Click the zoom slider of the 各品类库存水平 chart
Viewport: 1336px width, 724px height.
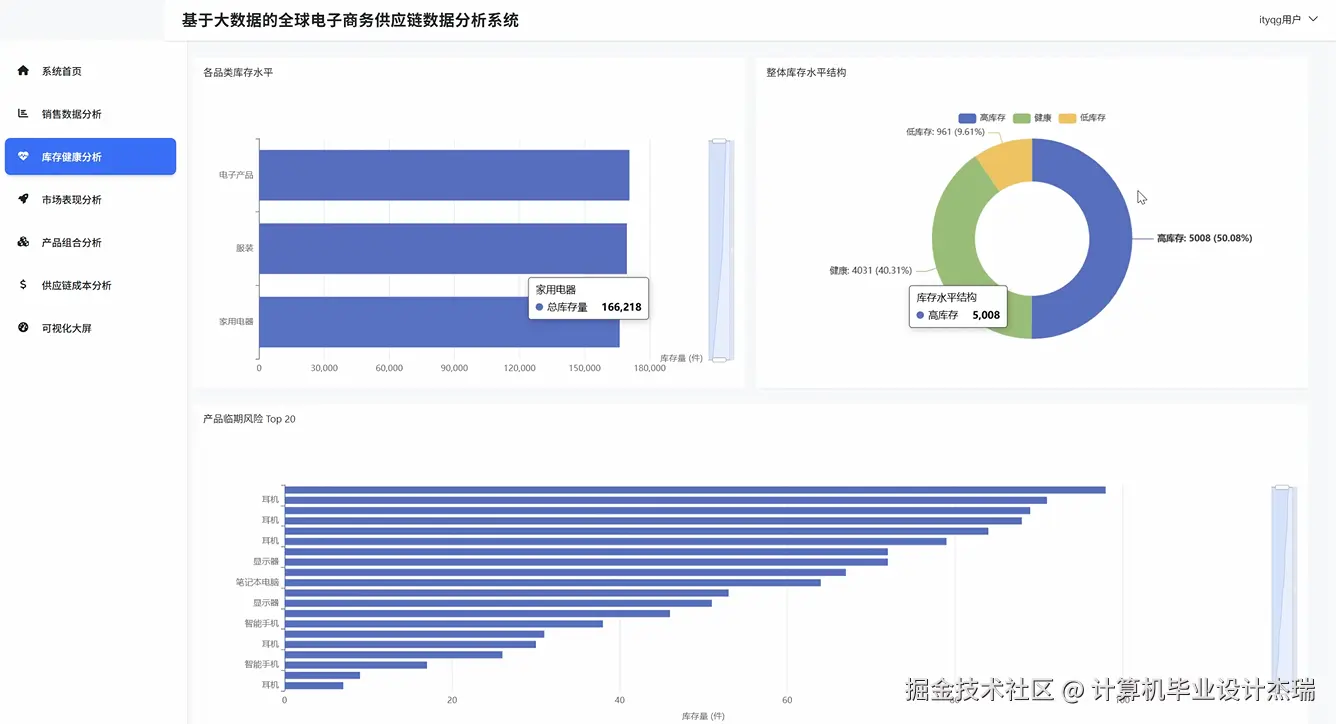[721, 250]
